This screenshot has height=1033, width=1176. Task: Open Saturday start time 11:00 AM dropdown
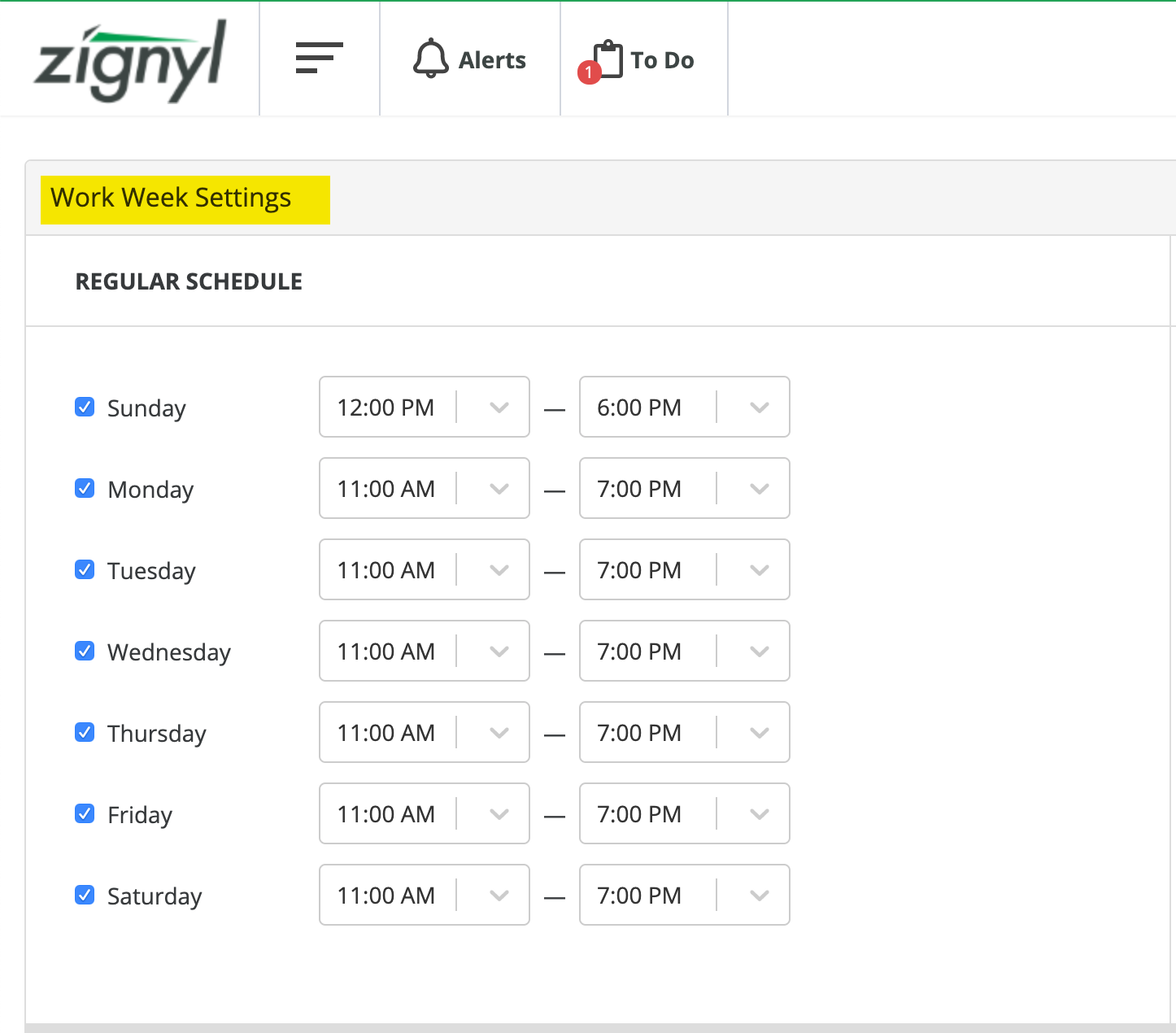tap(499, 896)
